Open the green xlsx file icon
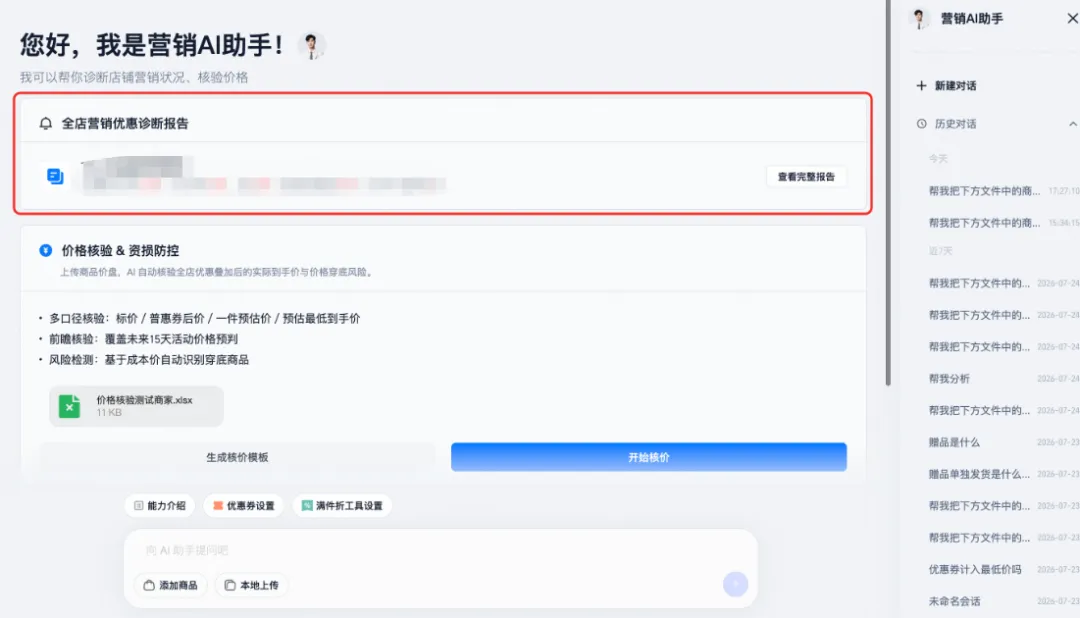 69,406
